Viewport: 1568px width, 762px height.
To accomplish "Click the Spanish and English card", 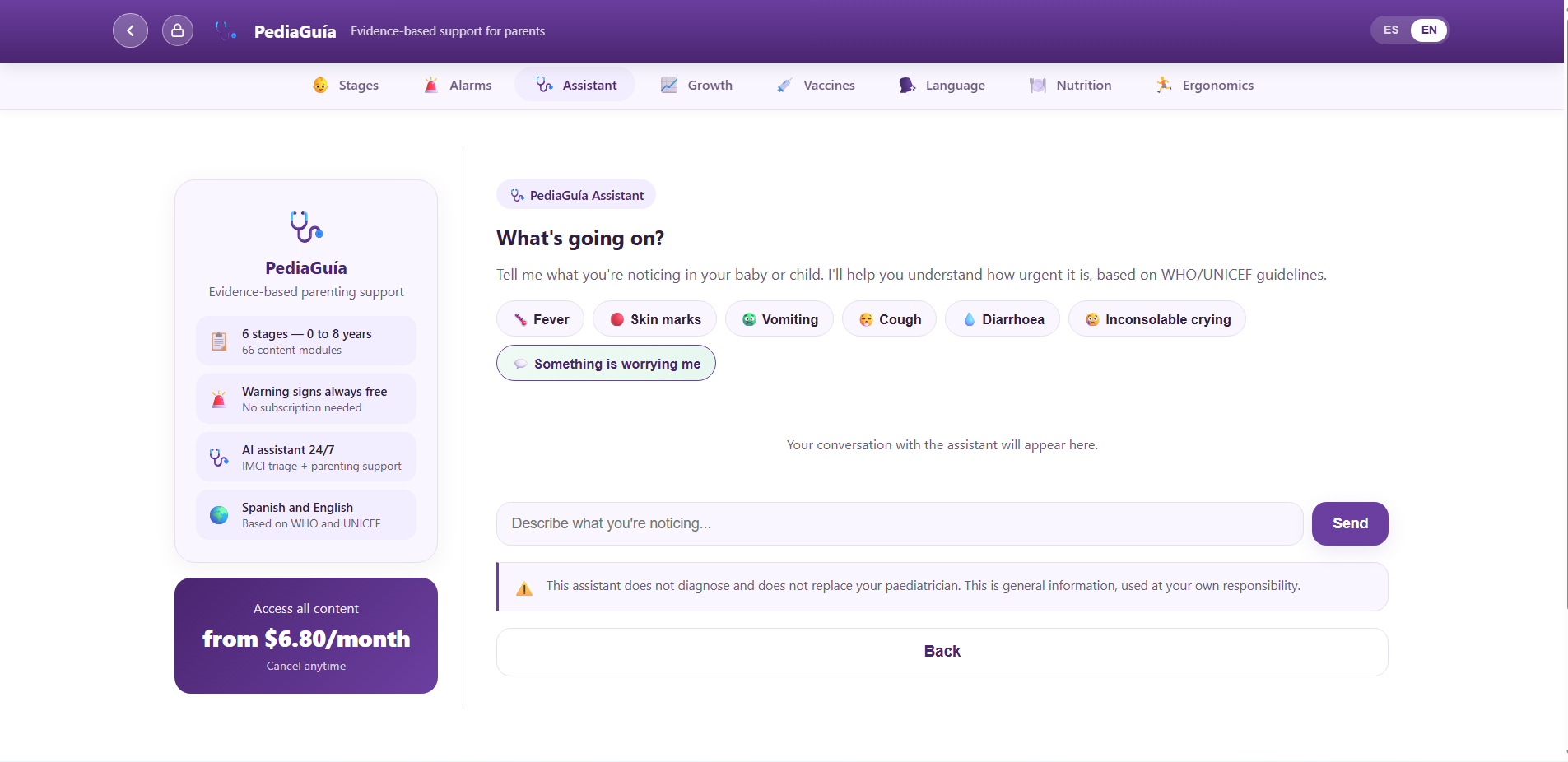I will pos(306,515).
